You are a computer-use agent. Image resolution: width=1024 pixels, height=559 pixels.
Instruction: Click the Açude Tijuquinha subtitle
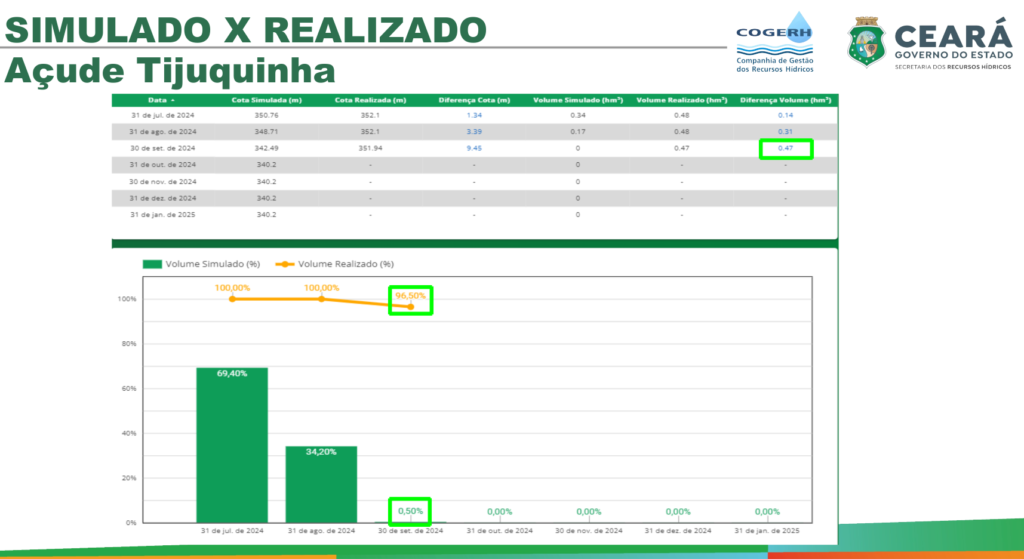tap(170, 70)
